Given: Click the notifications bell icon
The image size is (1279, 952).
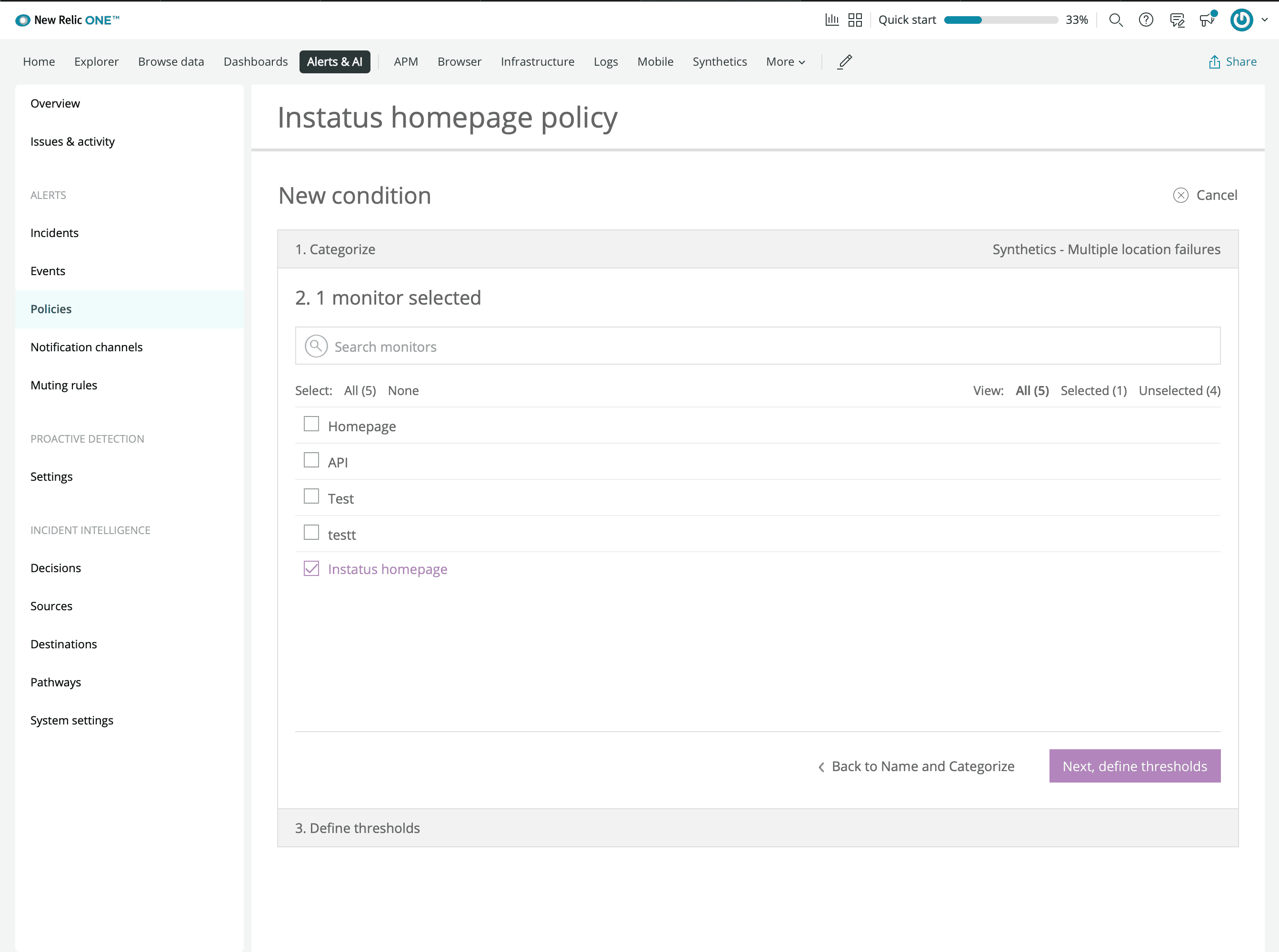Looking at the screenshot, I should click(x=1207, y=19).
